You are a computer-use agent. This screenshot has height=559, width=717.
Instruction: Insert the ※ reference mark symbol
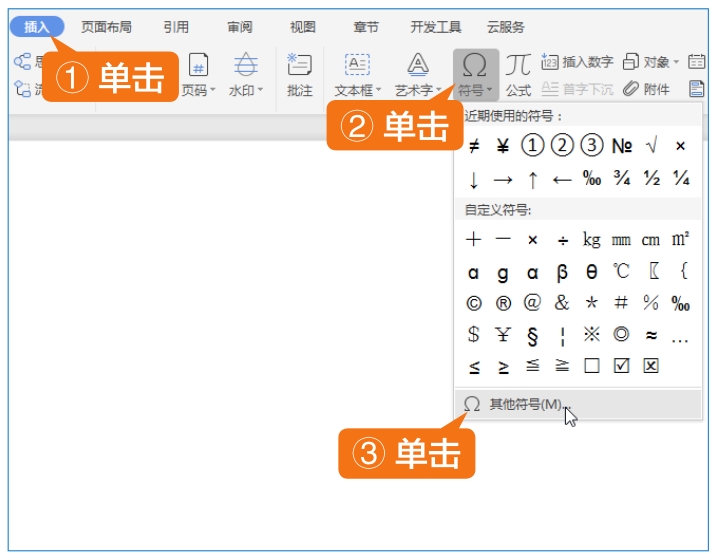pos(592,334)
